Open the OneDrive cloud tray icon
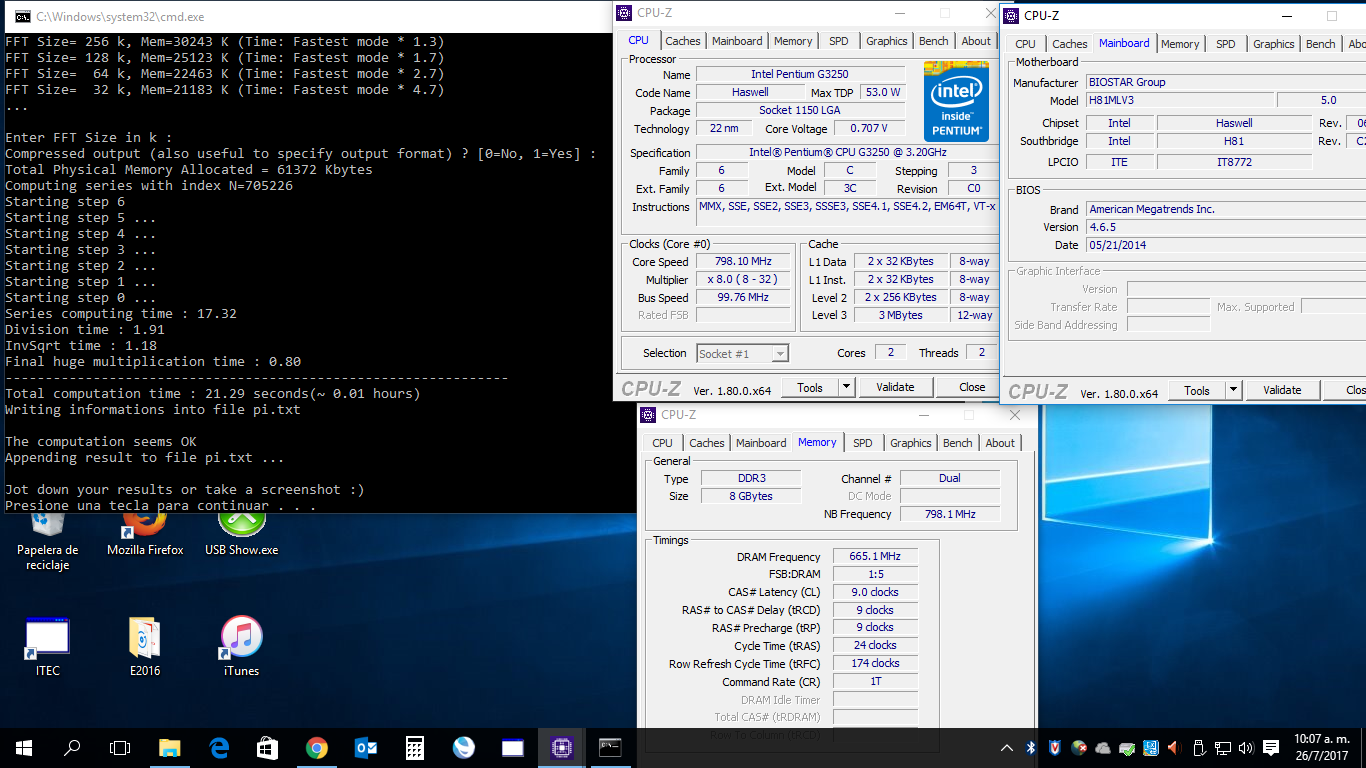Viewport: 1366px width, 768px height. 1103,748
